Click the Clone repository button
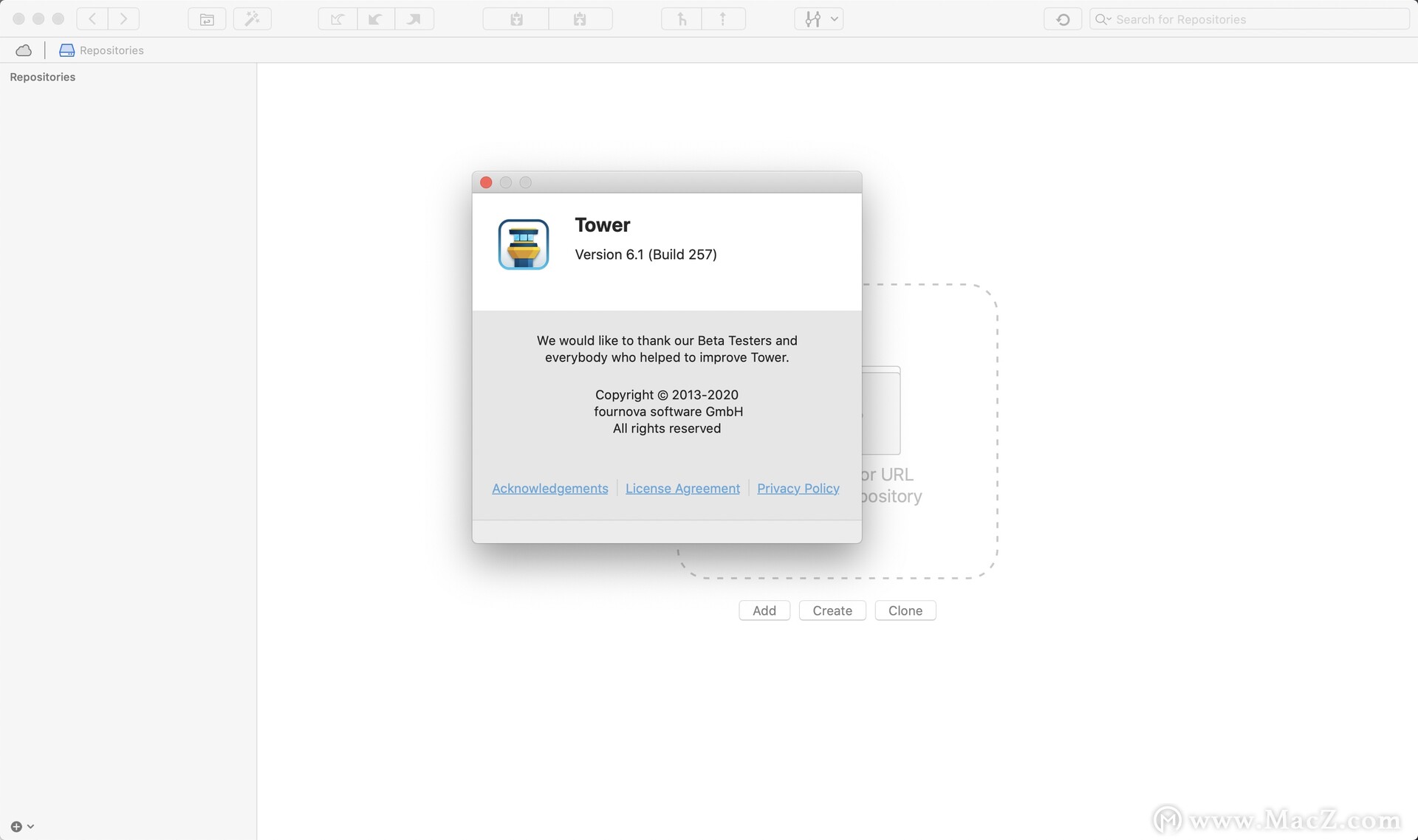 pyautogui.click(x=905, y=610)
